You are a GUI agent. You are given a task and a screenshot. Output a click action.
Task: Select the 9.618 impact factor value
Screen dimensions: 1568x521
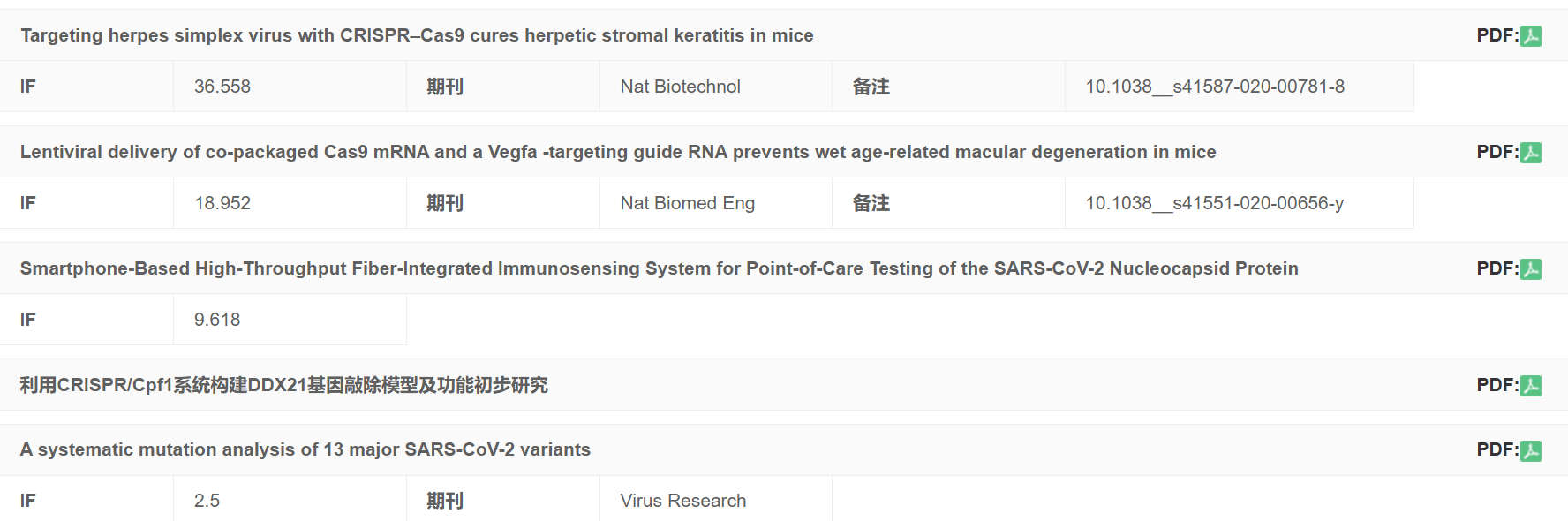(217, 319)
